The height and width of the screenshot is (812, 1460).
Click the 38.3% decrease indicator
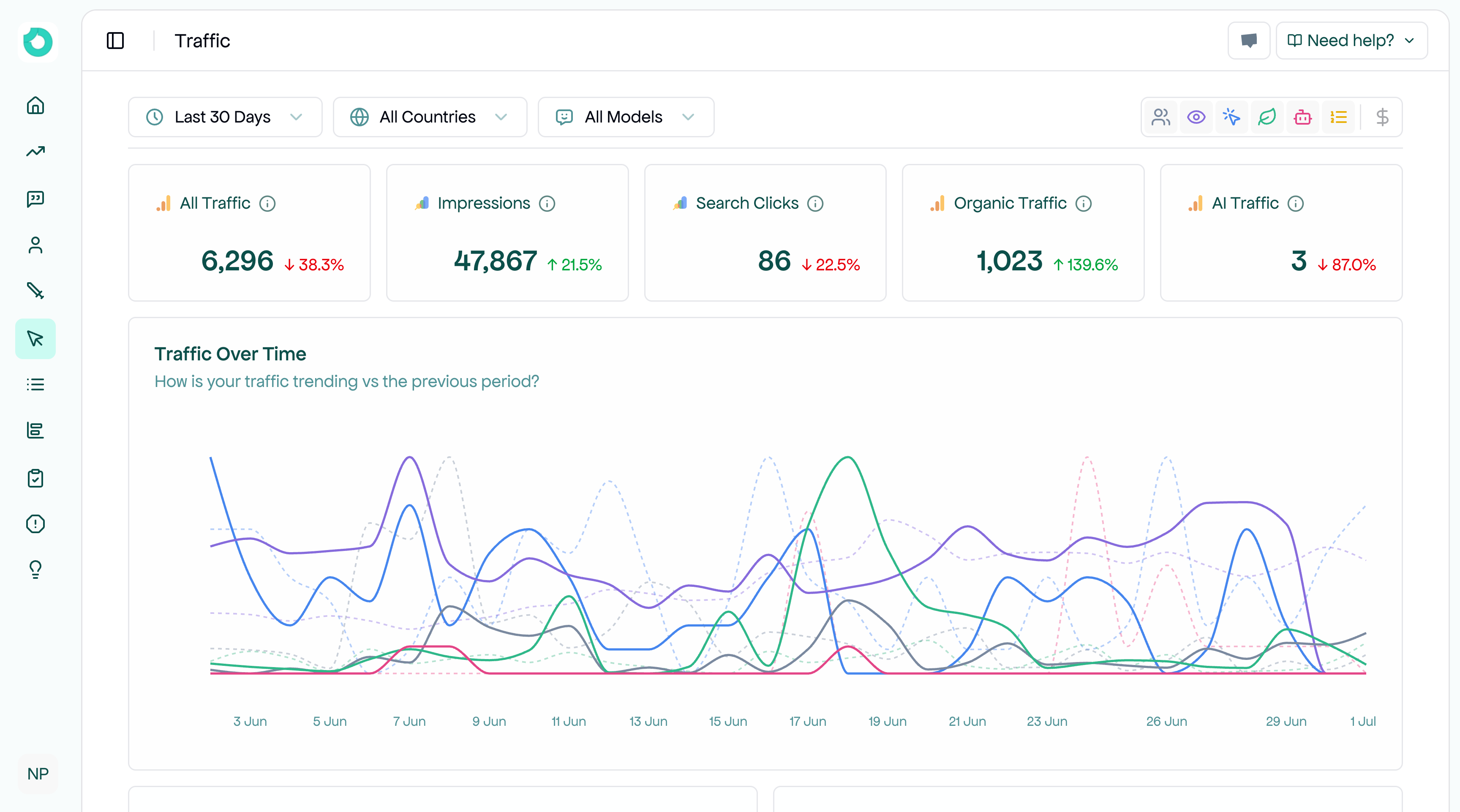pos(314,264)
